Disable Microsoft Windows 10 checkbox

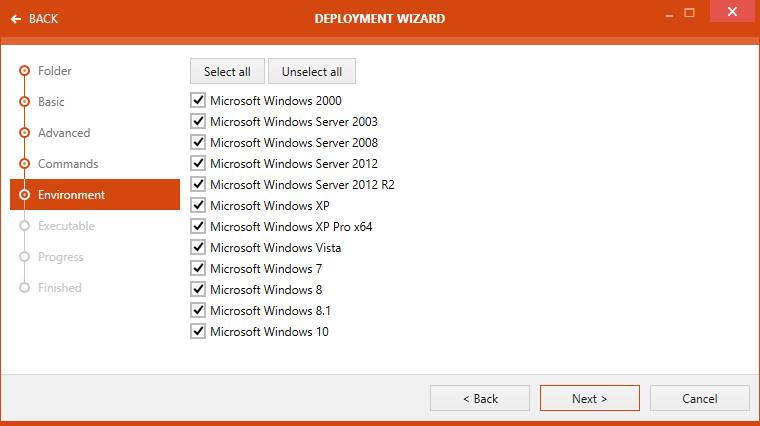198,332
